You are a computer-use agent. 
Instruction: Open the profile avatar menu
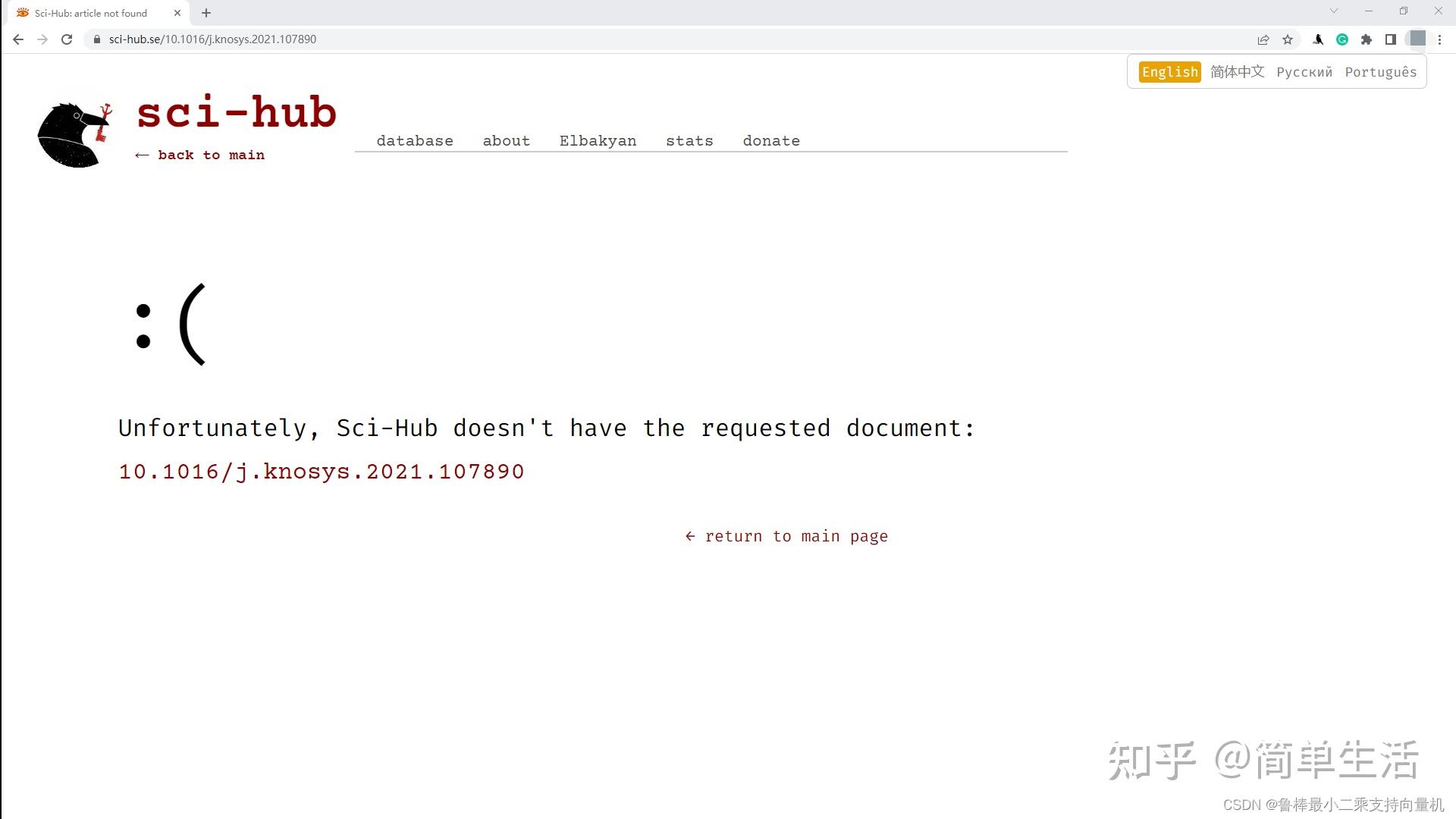pyautogui.click(x=1417, y=39)
